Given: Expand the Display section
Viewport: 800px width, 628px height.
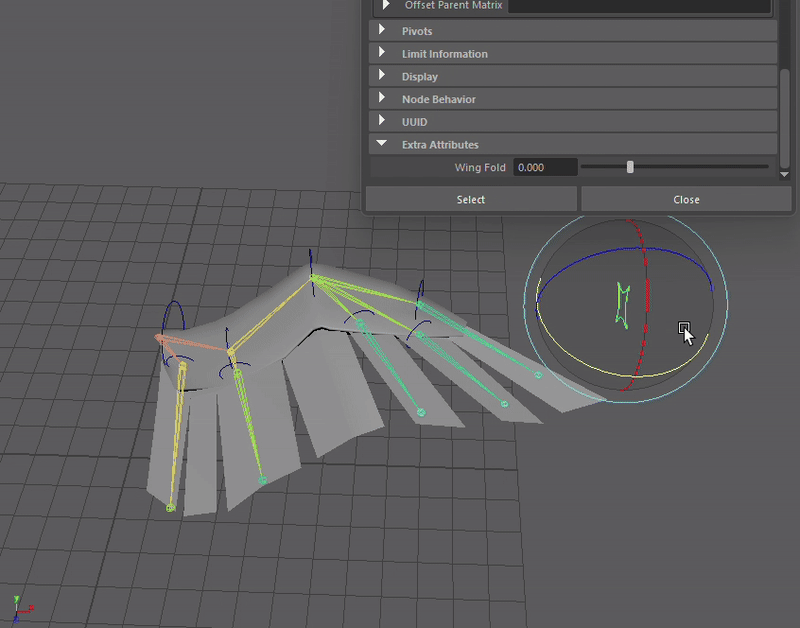Looking at the screenshot, I should [x=384, y=76].
